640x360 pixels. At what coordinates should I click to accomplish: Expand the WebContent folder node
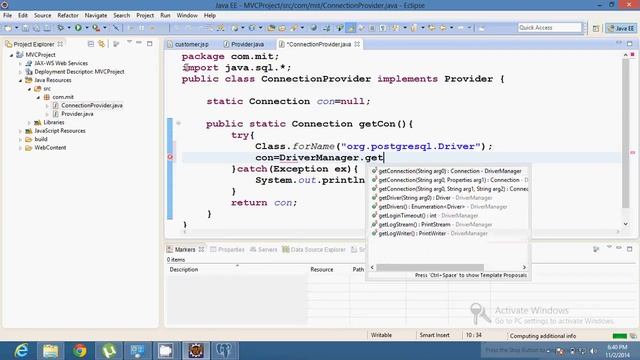pyautogui.click(x=20, y=148)
